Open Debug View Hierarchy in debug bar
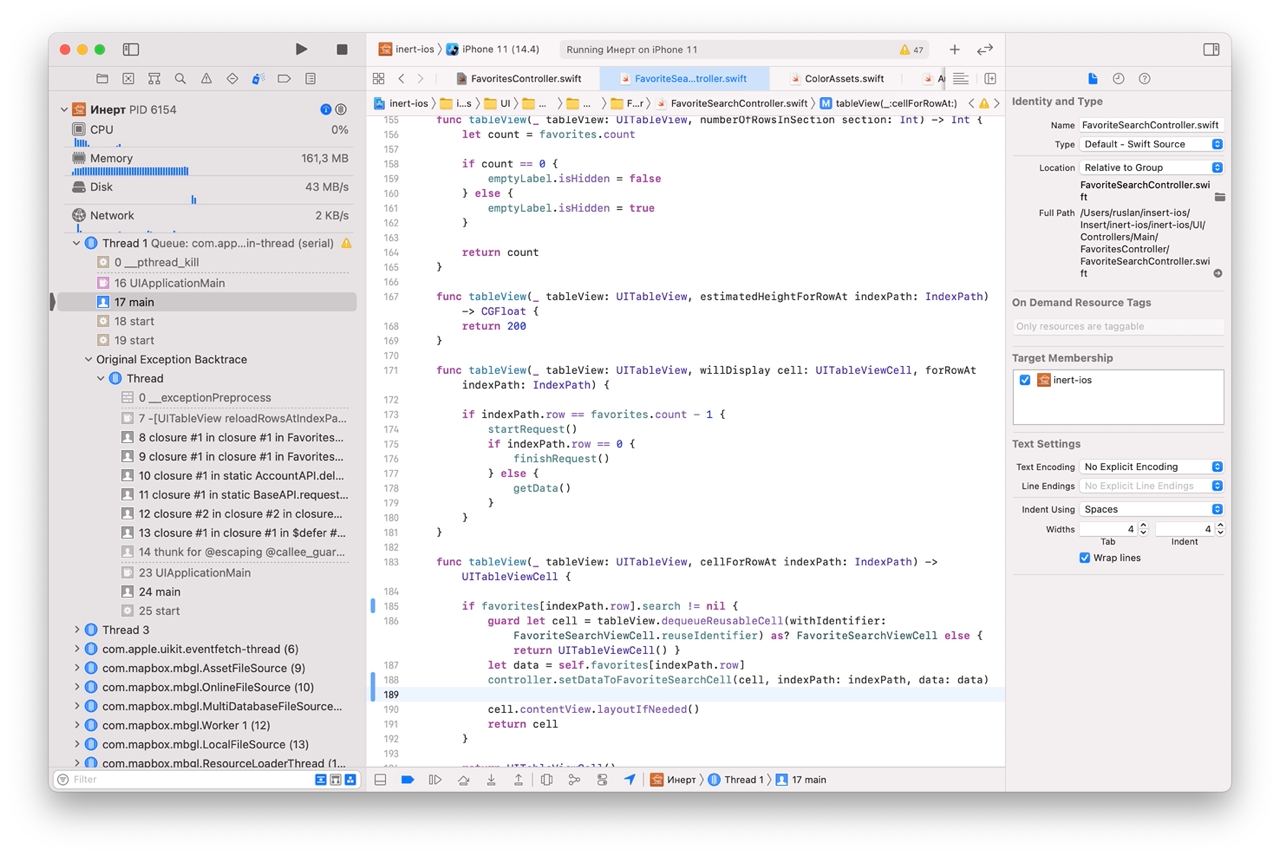 (x=546, y=780)
